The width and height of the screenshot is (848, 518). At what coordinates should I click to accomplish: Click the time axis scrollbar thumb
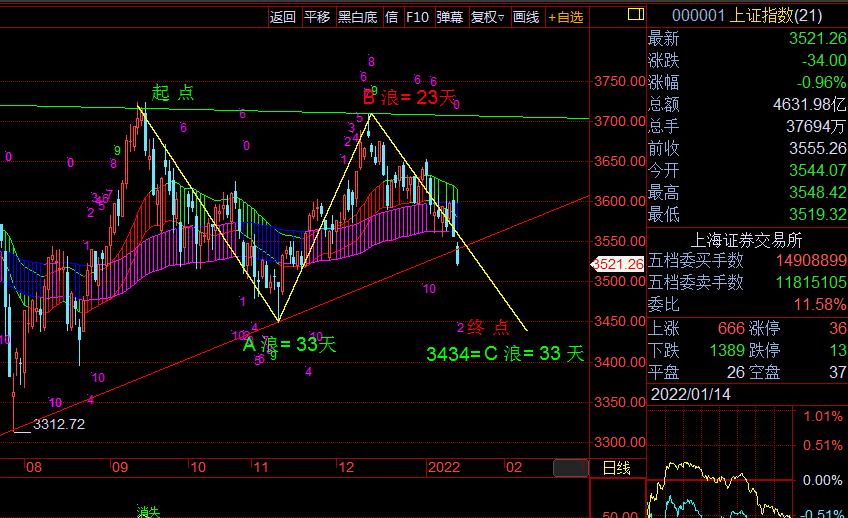(571, 468)
